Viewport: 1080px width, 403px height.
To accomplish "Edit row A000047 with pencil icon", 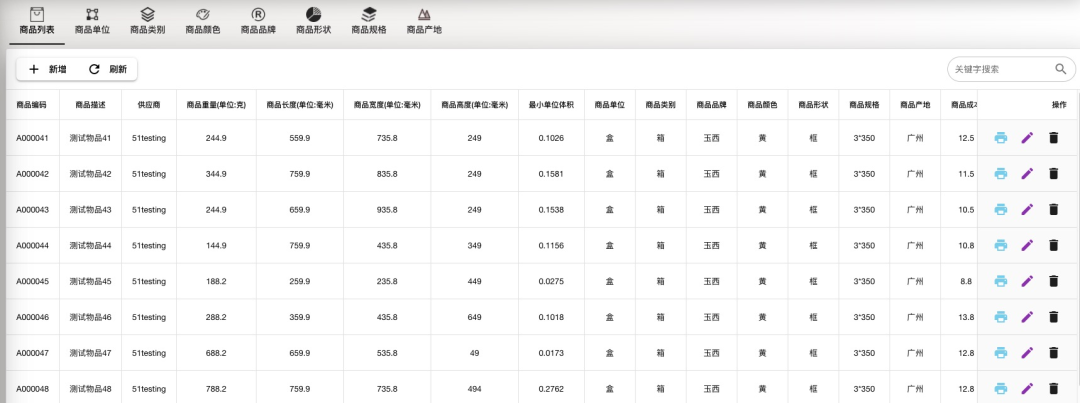I will [x=1027, y=353].
